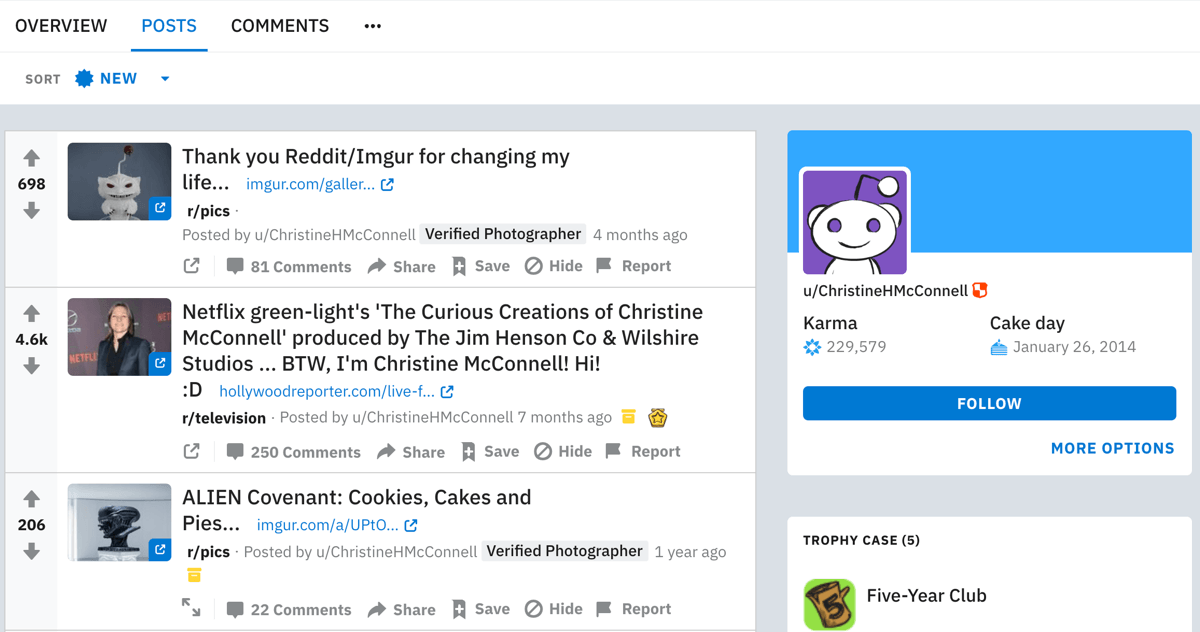Downvote the ALIEN Covenant post

[x=32, y=552]
